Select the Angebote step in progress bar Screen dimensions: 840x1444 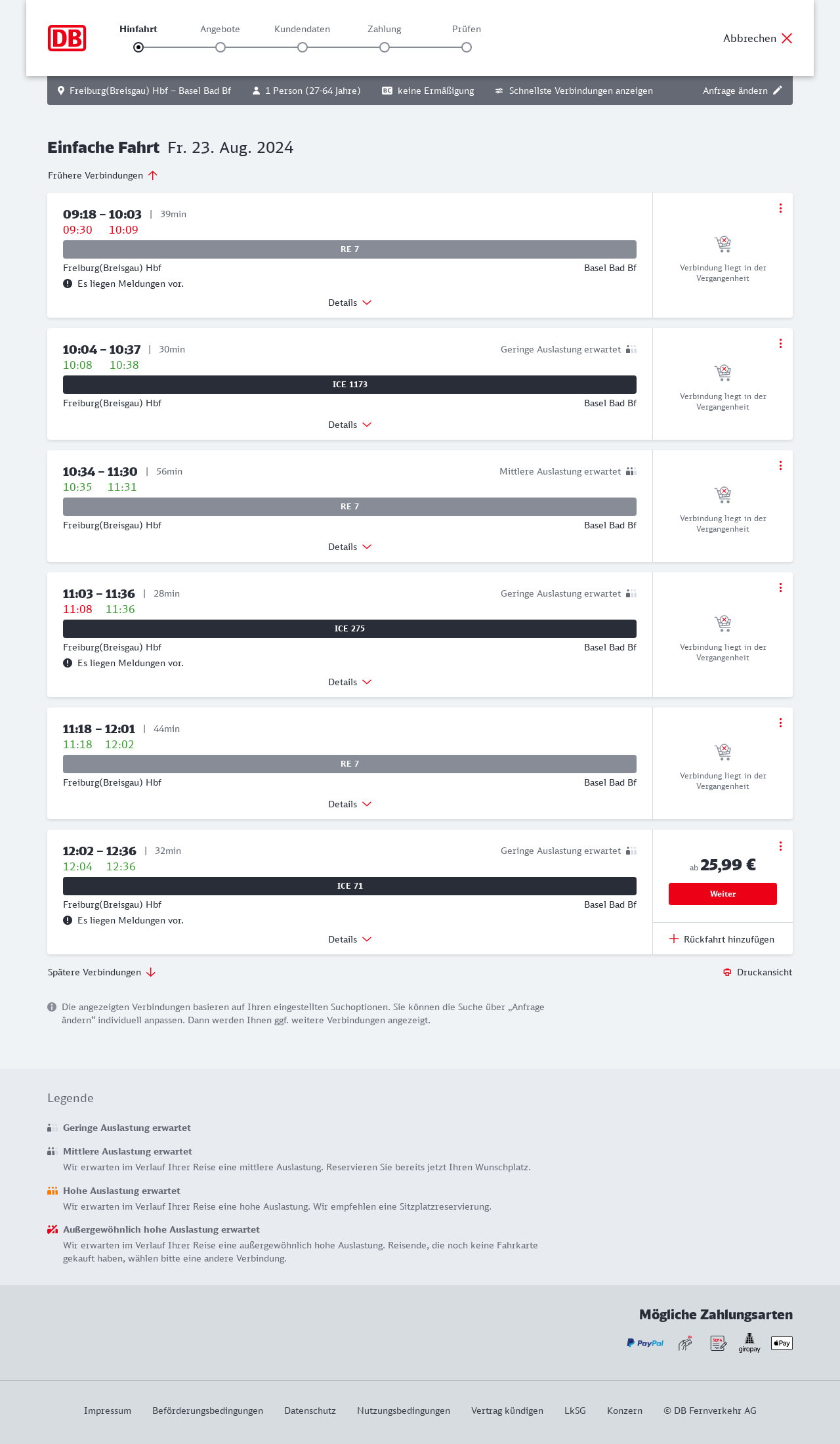[x=220, y=47]
